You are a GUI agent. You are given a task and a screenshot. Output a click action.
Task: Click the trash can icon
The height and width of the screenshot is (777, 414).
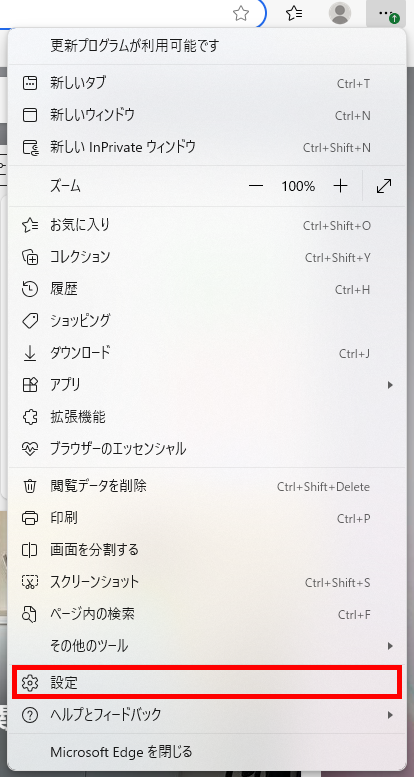30,486
